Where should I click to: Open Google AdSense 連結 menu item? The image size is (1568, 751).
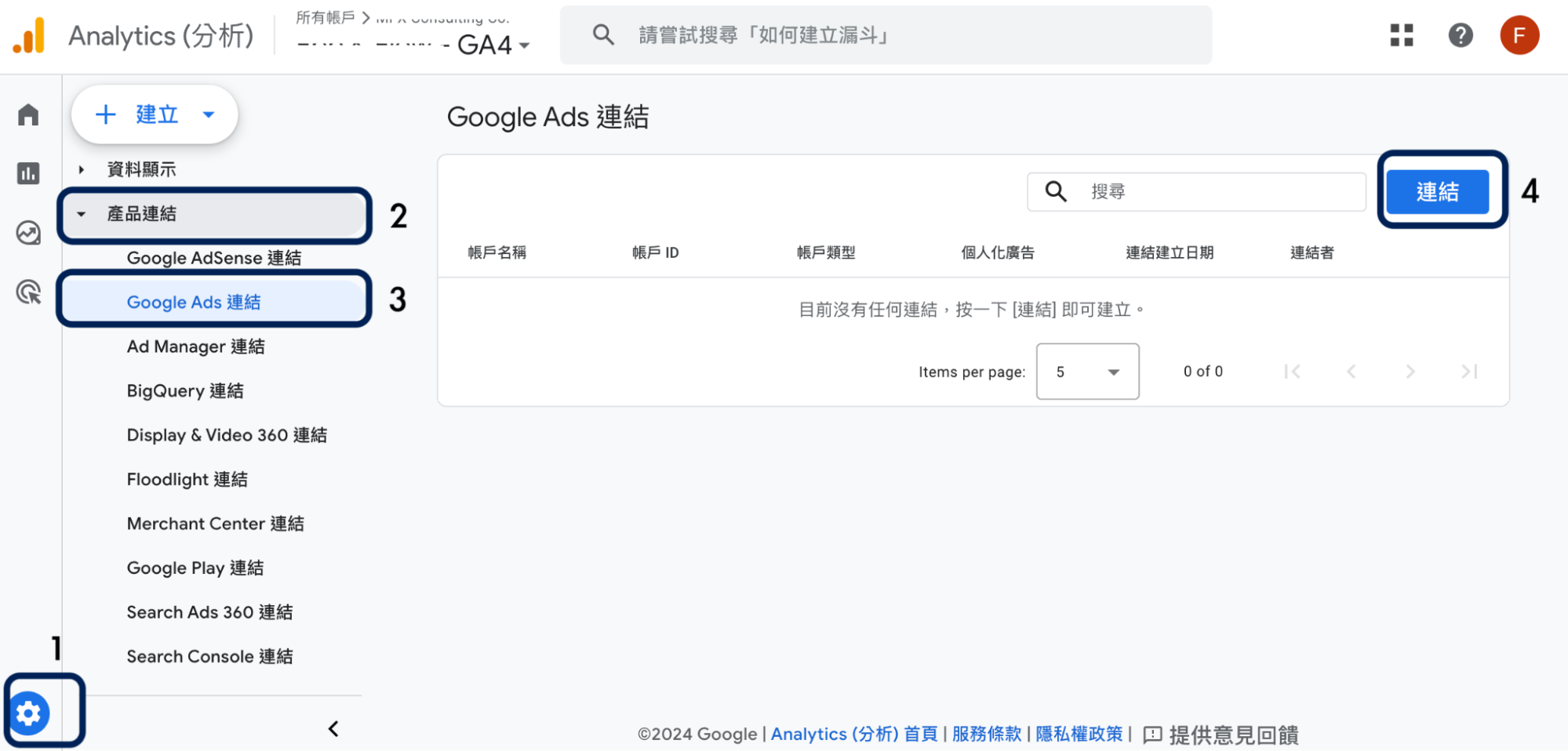click(213, 258)
